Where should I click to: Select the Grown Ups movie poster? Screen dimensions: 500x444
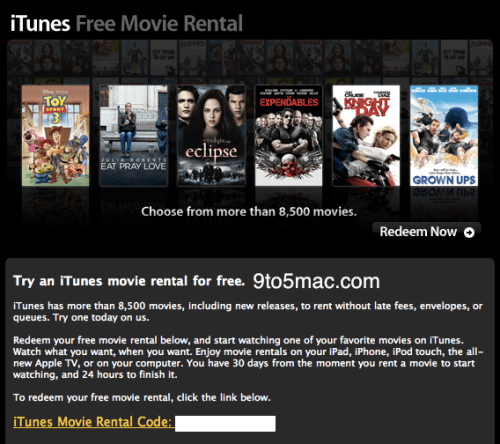pyautogui.click(x=444, y=135)
